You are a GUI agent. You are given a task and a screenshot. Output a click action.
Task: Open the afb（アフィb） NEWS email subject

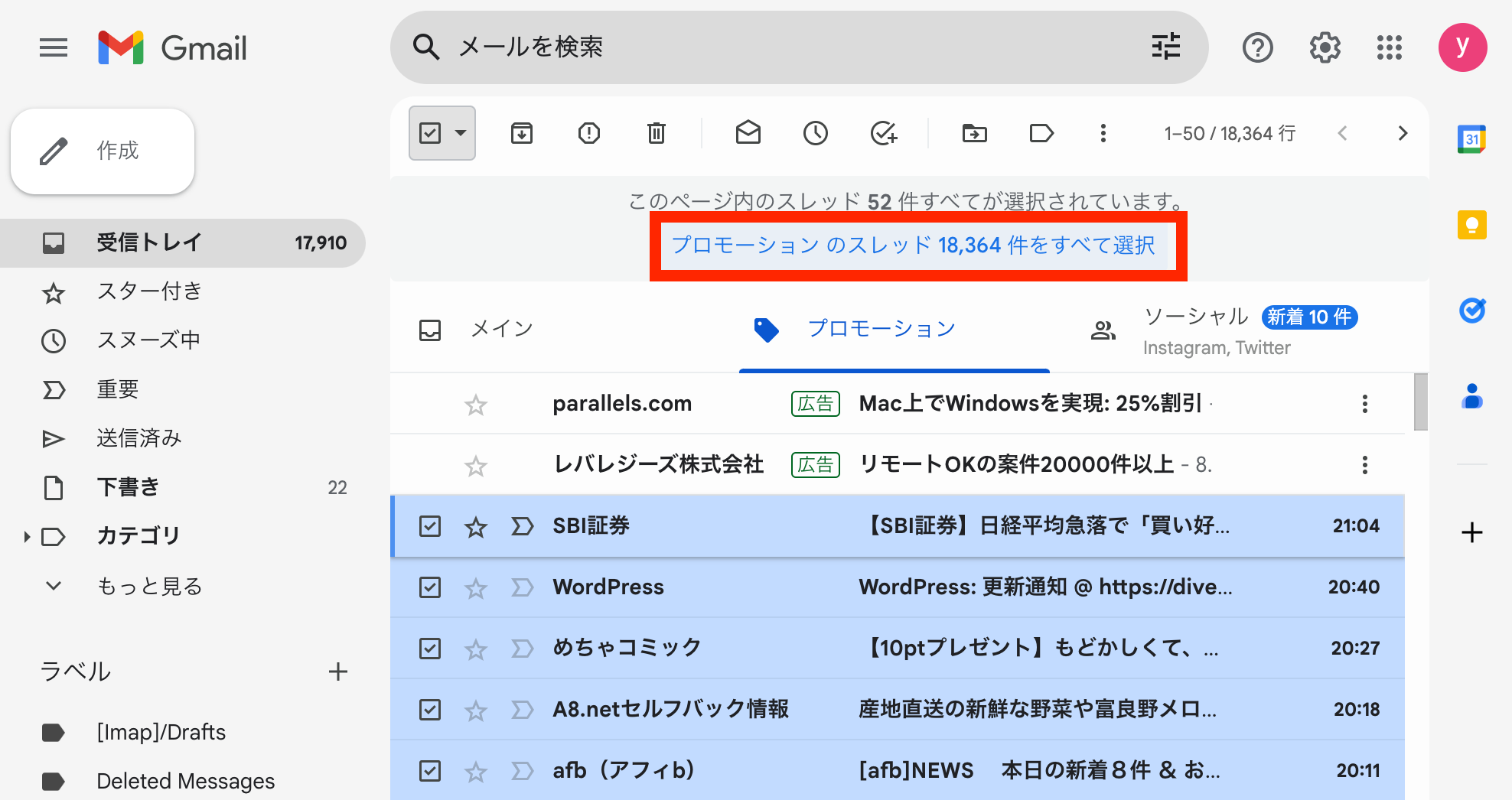tap(1039, 771)
